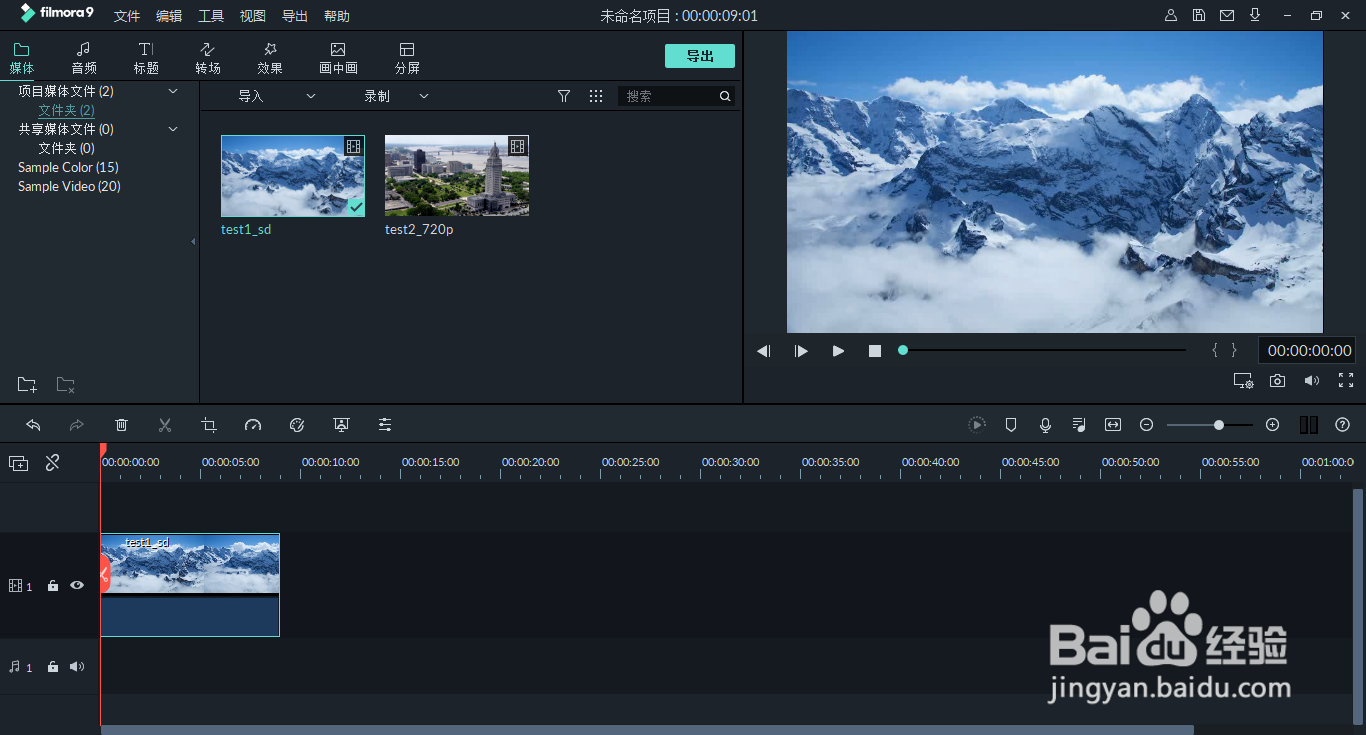
Task: Click the Delete trash icon
Action: pyautogui.click(x=121, y=424)
